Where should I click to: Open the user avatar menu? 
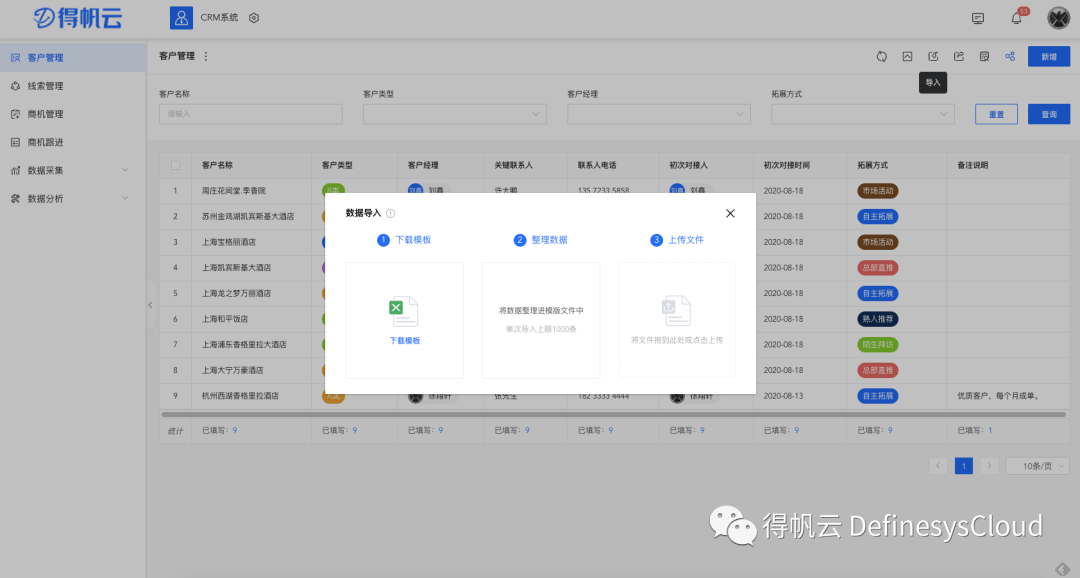(x=1058, y=18)
